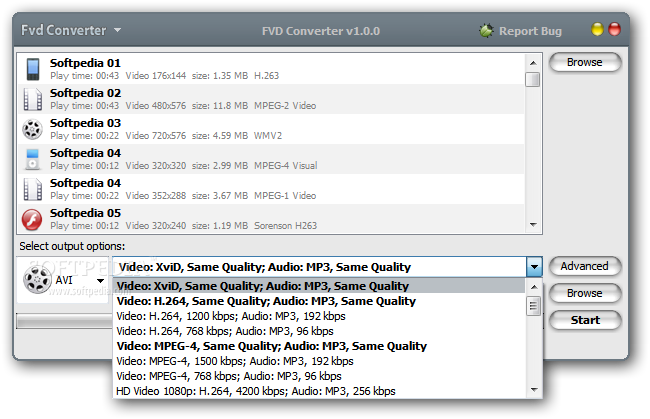
Task: Choose Video: MPEG-4, Same Quality preset
Action: coord(318,346)
